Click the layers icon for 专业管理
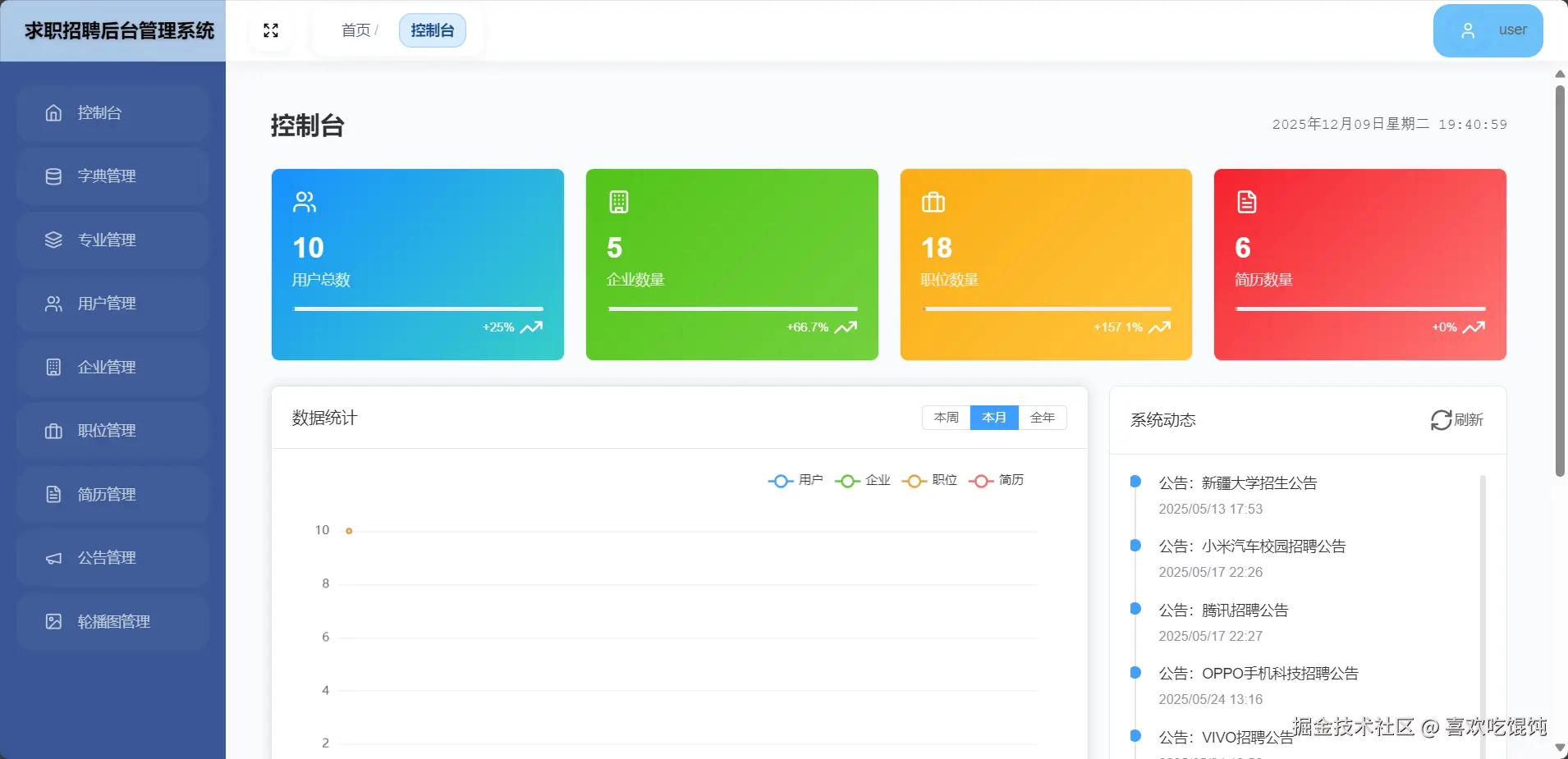Screen dimensions: 1568x759 coord(53,240)
